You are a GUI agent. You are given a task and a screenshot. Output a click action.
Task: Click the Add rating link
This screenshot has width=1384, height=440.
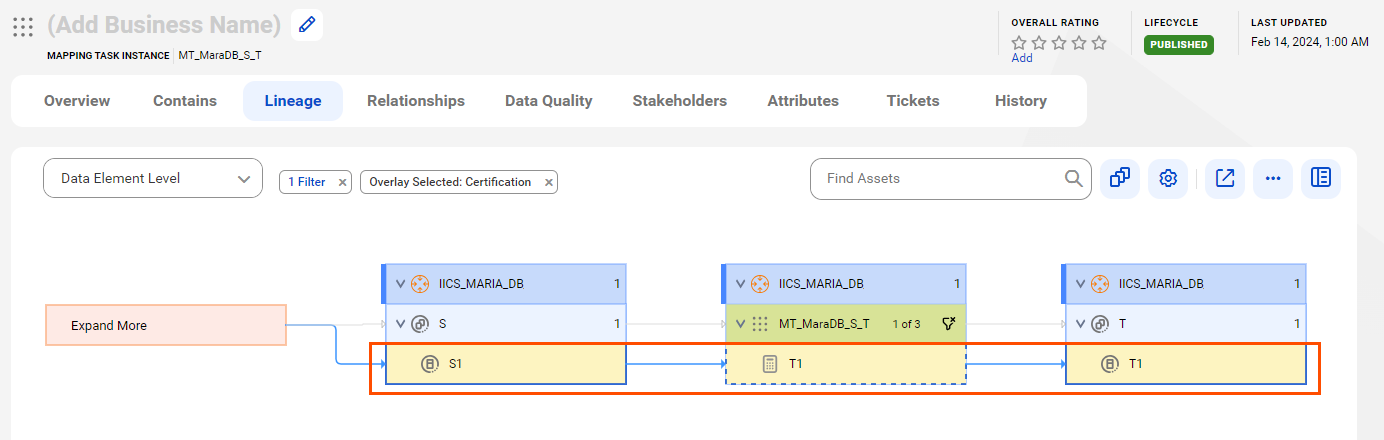(1022, 58)
